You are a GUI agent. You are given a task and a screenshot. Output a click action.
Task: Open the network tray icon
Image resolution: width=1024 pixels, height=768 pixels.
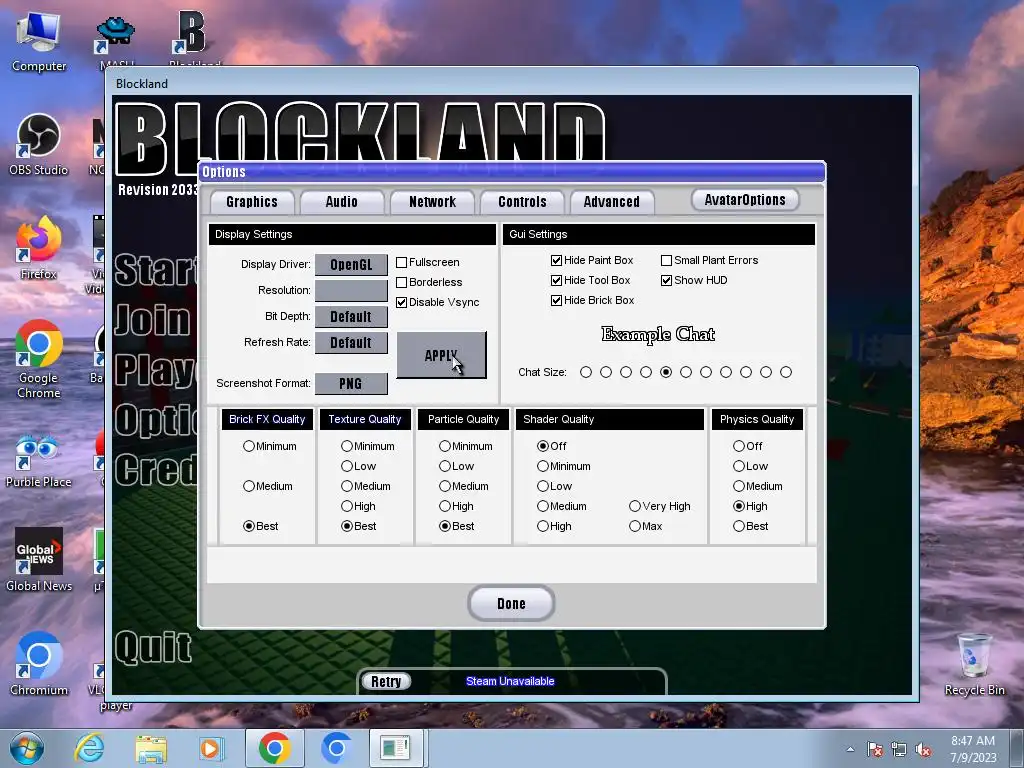[899, 749]
